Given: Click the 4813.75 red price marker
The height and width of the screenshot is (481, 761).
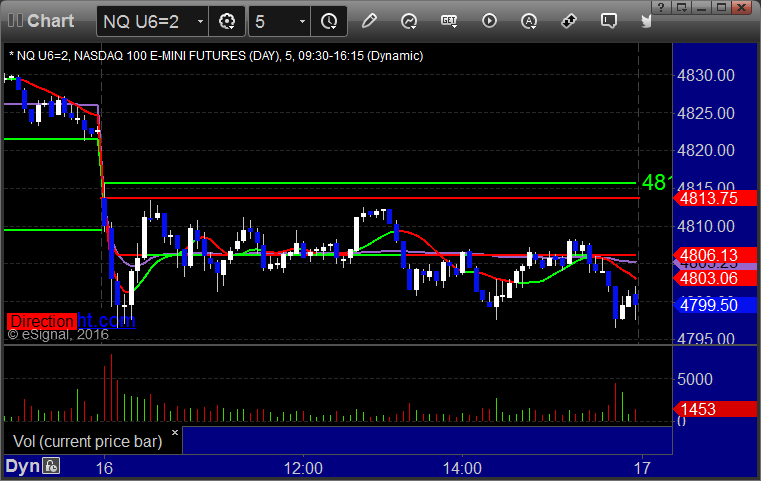Looking at the screenshot, I should [x=715, y=198].
